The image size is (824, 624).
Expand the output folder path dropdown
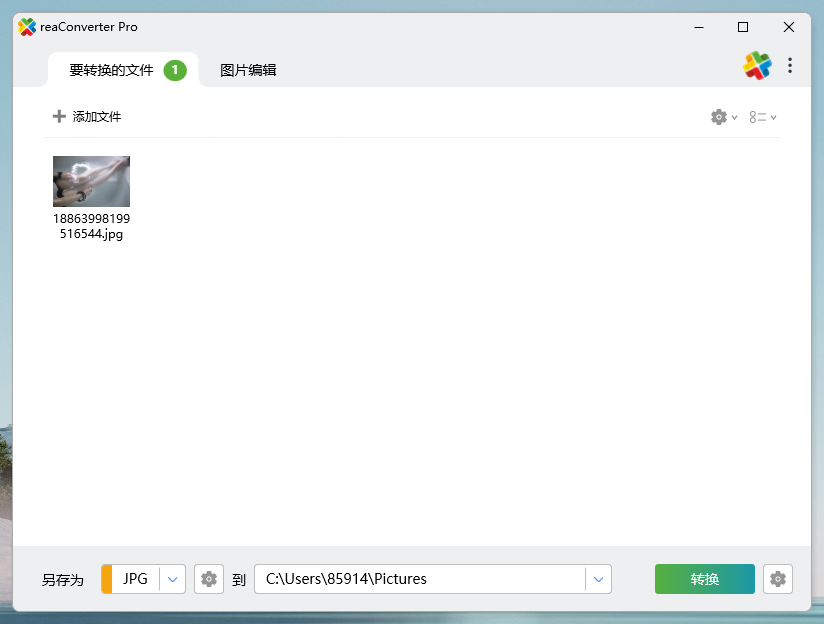point(599,579)
